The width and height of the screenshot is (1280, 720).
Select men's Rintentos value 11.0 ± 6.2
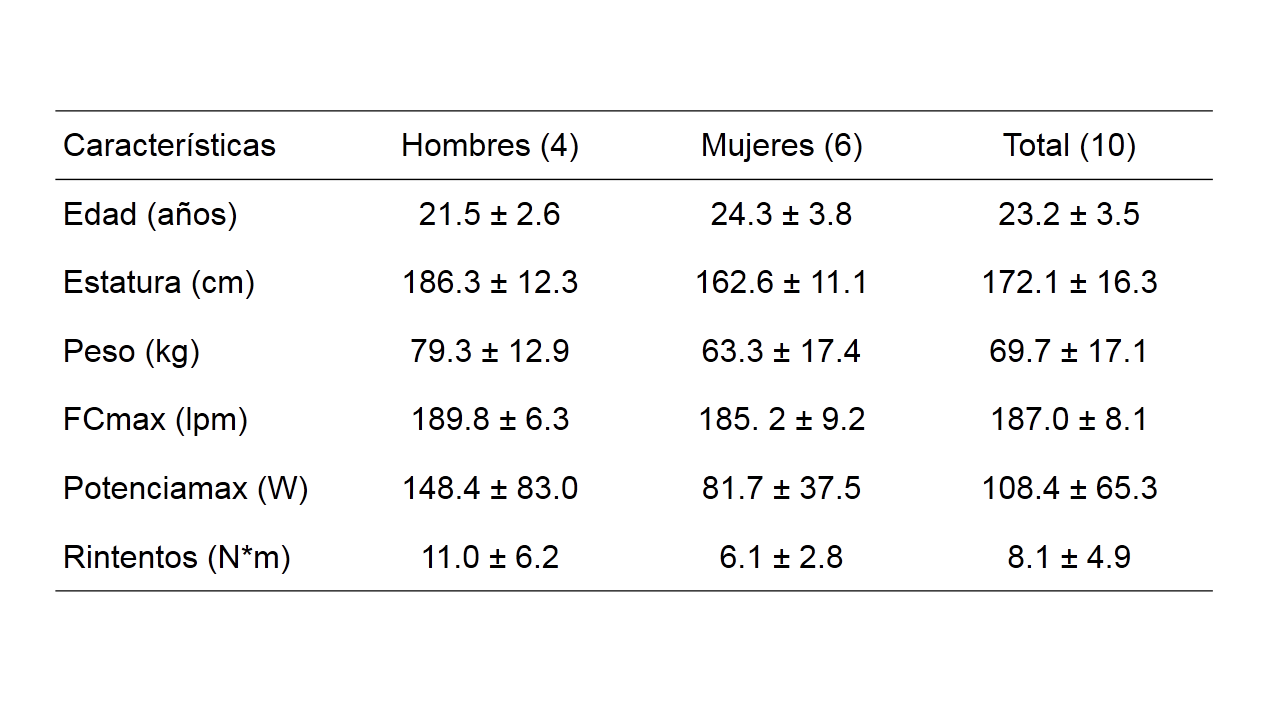(x=490, y=557)
